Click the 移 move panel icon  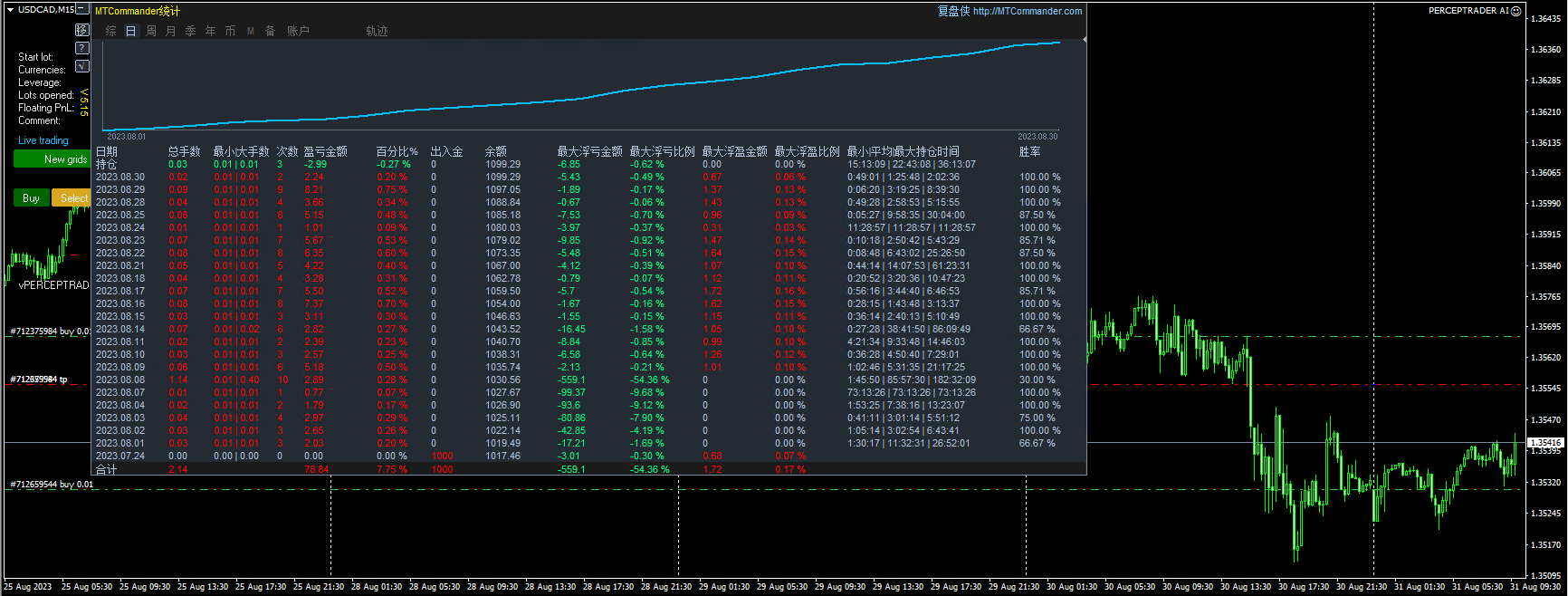pos(82,30)
